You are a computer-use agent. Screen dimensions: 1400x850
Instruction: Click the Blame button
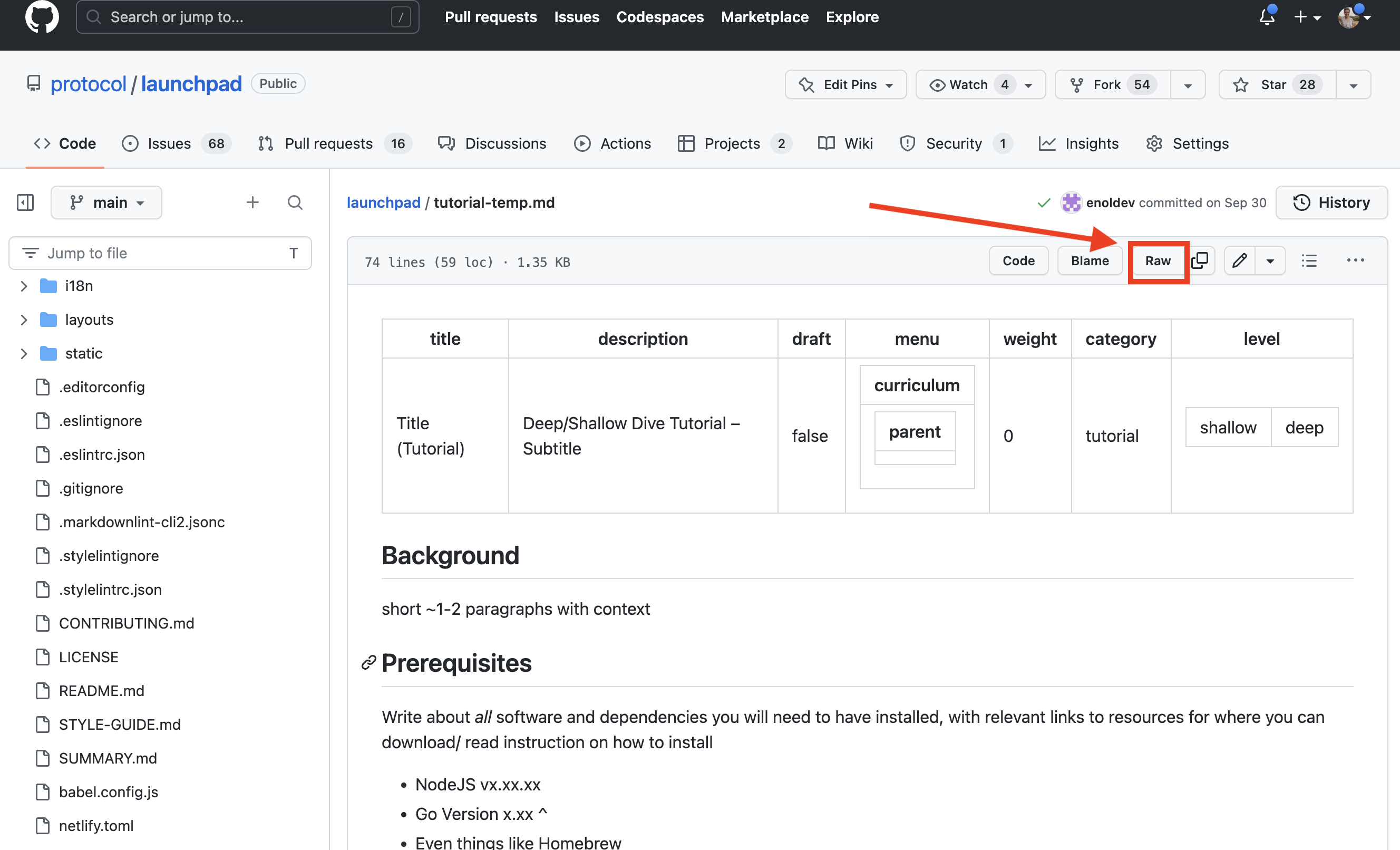(1089, 260)
